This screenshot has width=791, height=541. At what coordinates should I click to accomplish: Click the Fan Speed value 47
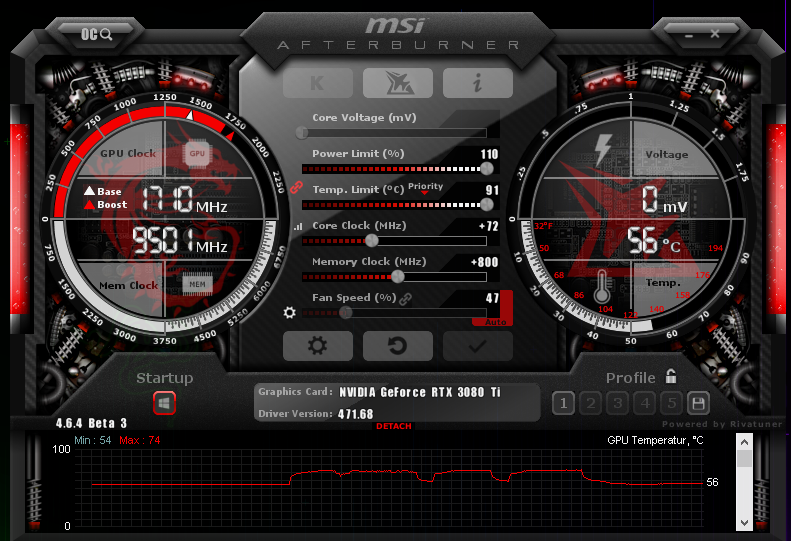coord(492,298)
